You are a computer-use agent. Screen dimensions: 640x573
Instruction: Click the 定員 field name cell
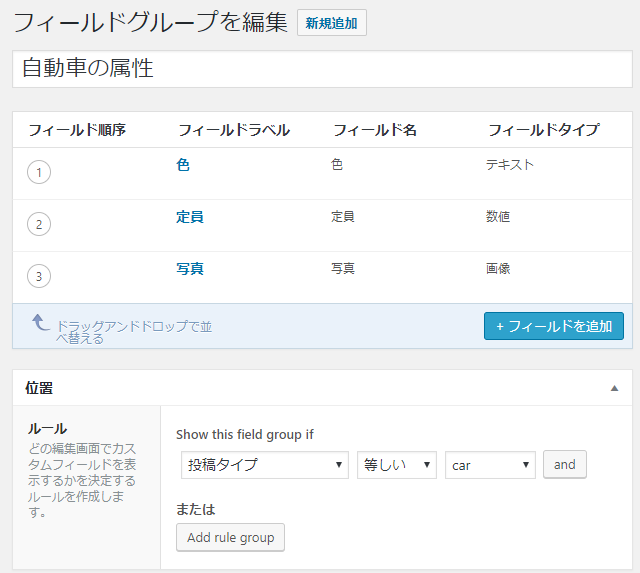[x=343, y=217]
